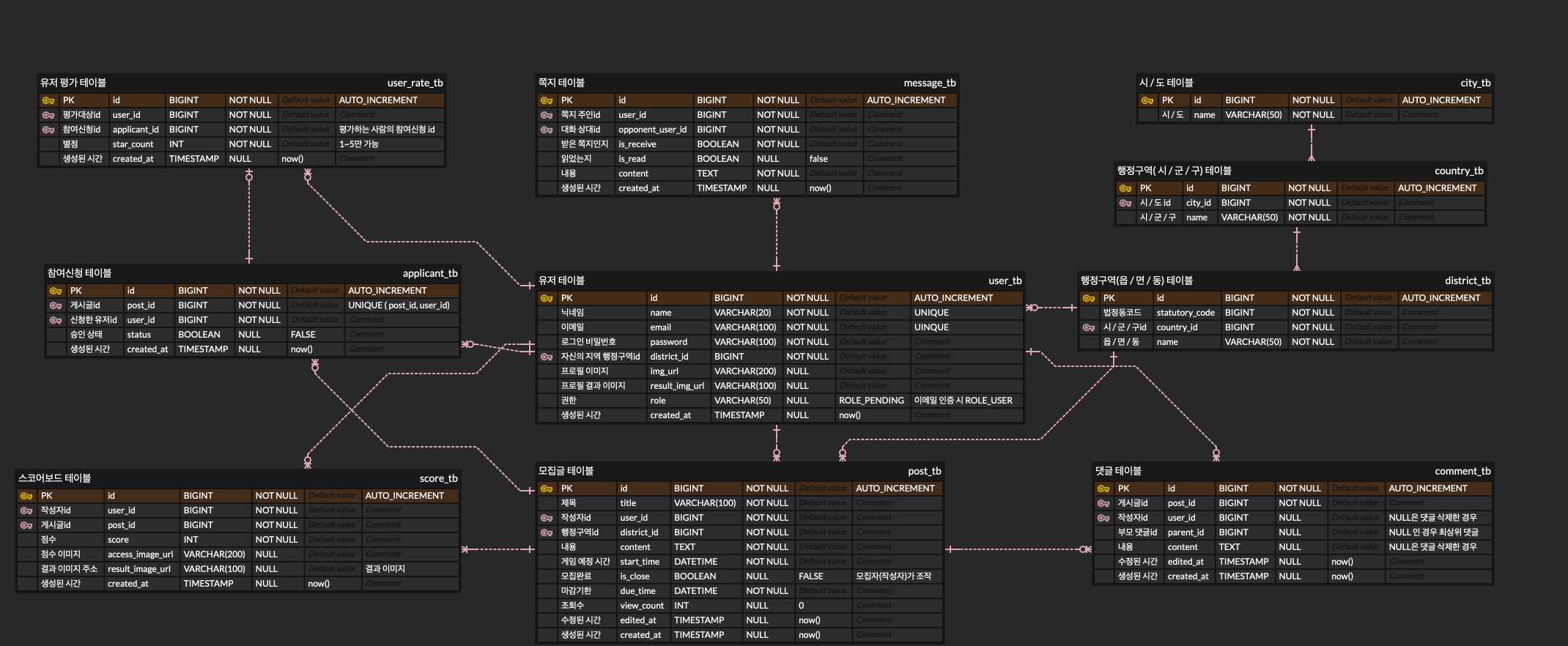
Task: Click the PK key icon in user_tb
Action: [x=547, y=298]
